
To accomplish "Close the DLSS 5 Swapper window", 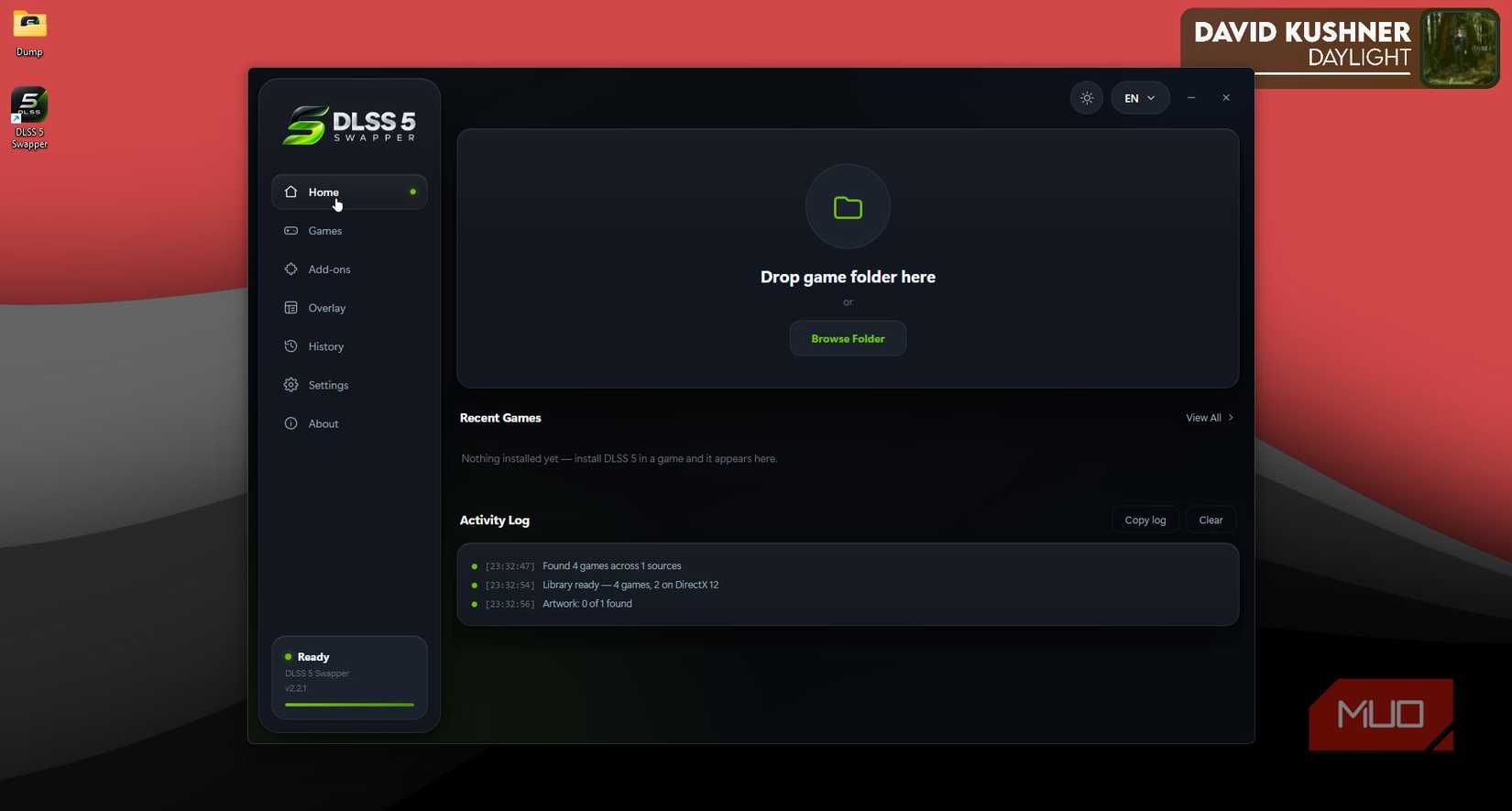I will click(1226, 98).
